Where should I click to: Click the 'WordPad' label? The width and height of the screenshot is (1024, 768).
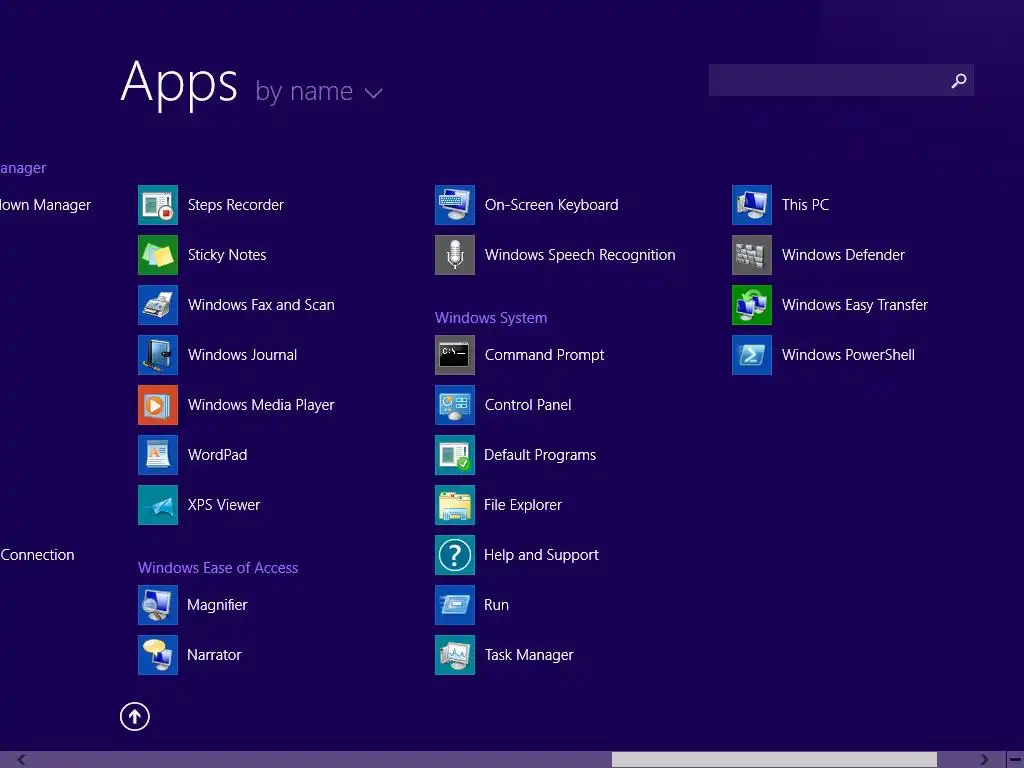(217, 455)
